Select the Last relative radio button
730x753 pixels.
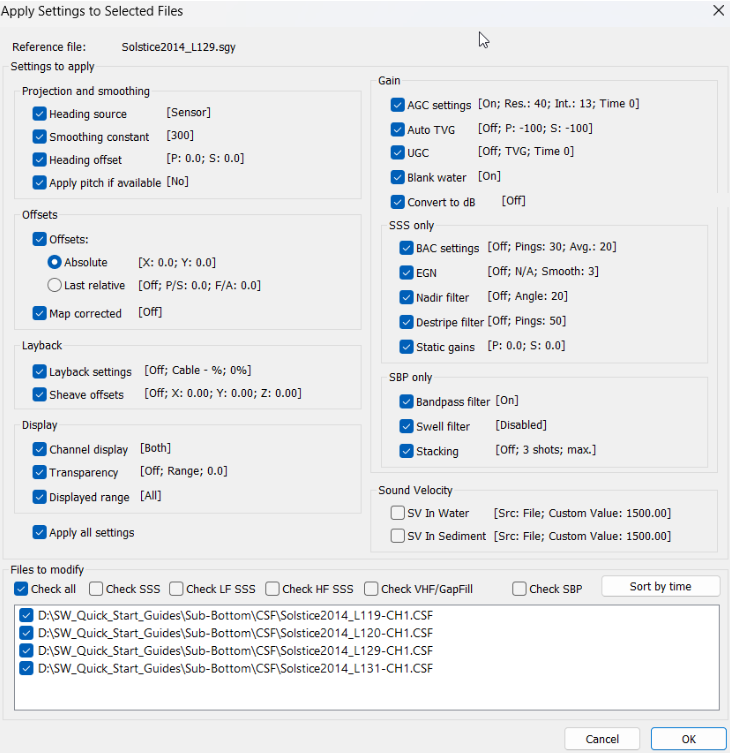pyautogui.click(x=54, y=285)
